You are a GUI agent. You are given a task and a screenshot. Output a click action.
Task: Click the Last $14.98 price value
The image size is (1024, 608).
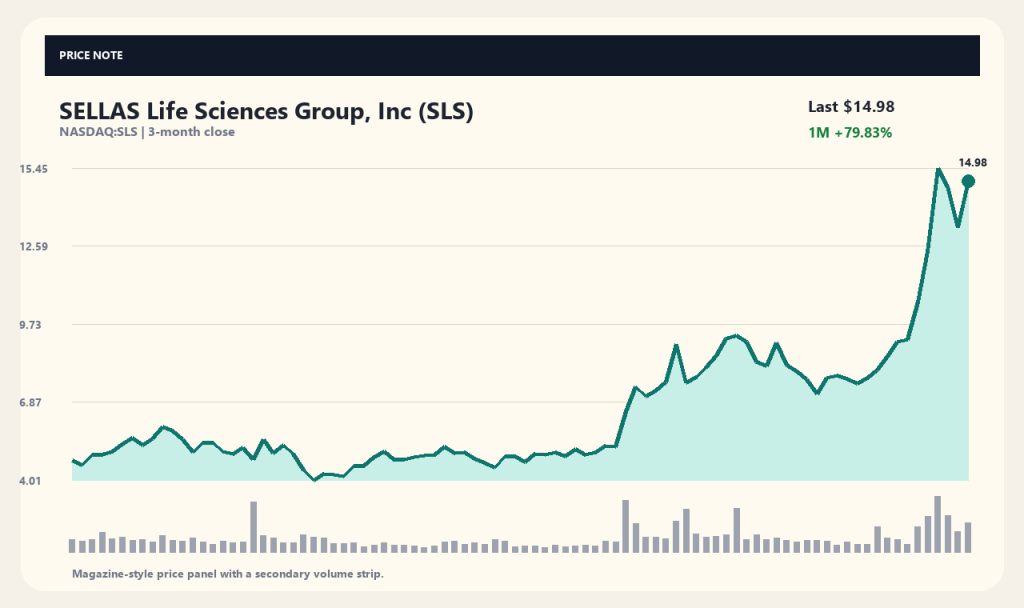point(851,106)
